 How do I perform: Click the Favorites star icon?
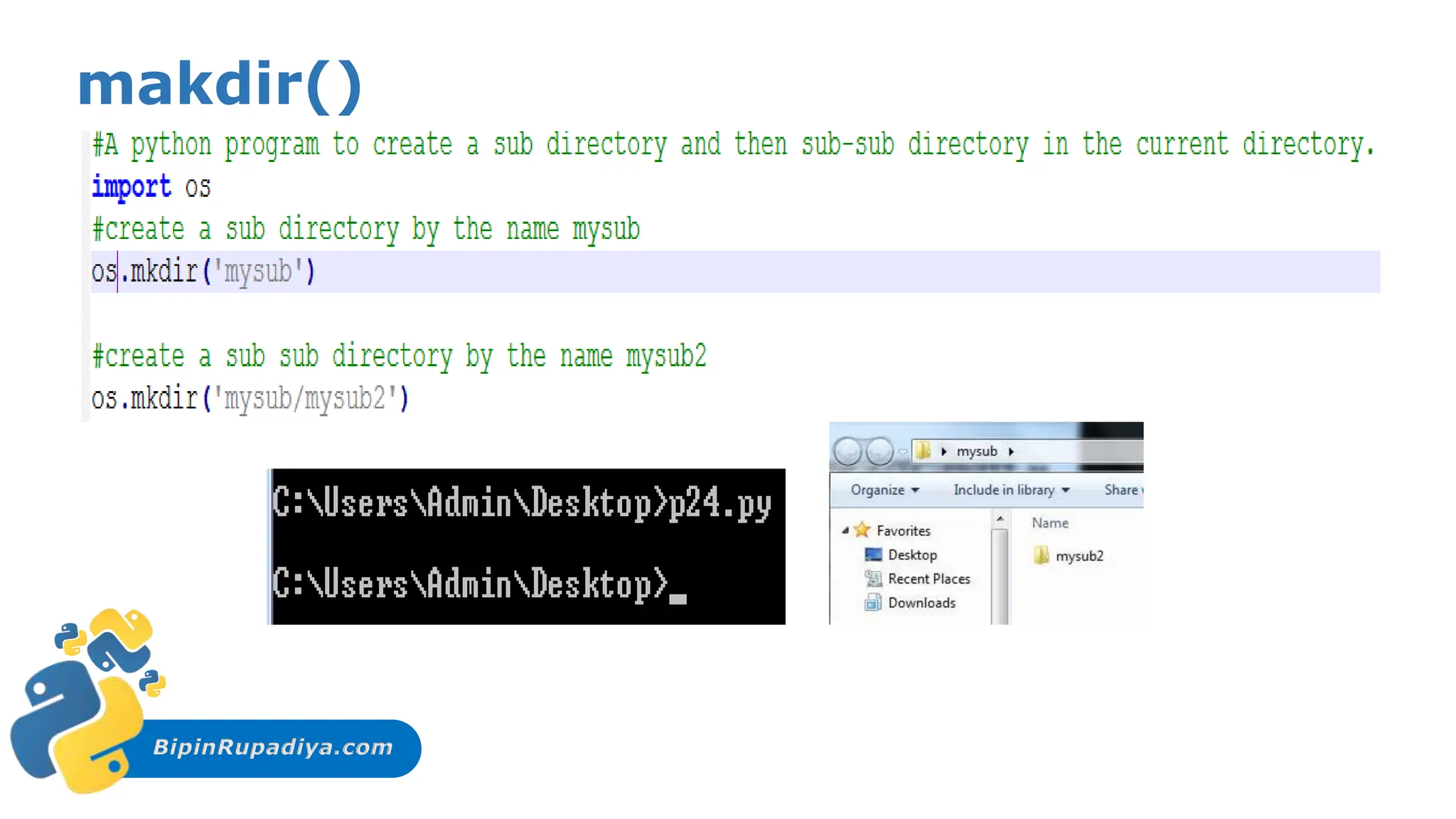[862, 530]
